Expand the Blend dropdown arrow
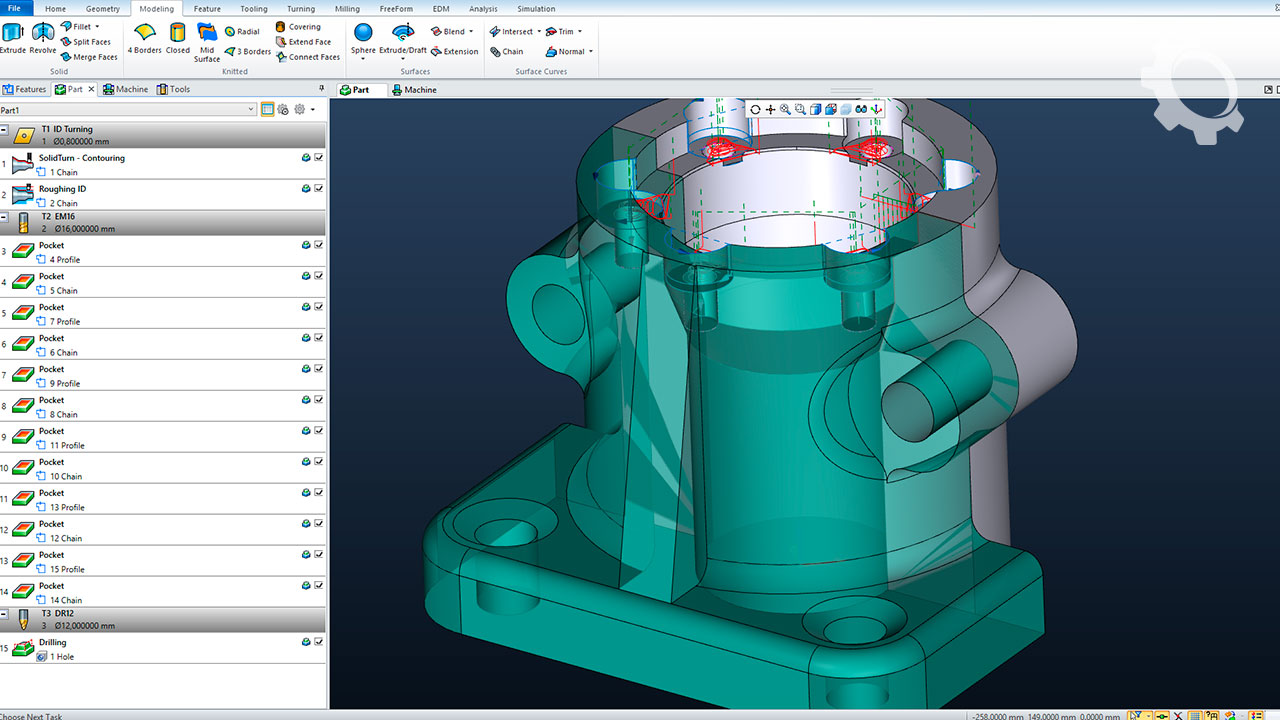 click(471, 32)
